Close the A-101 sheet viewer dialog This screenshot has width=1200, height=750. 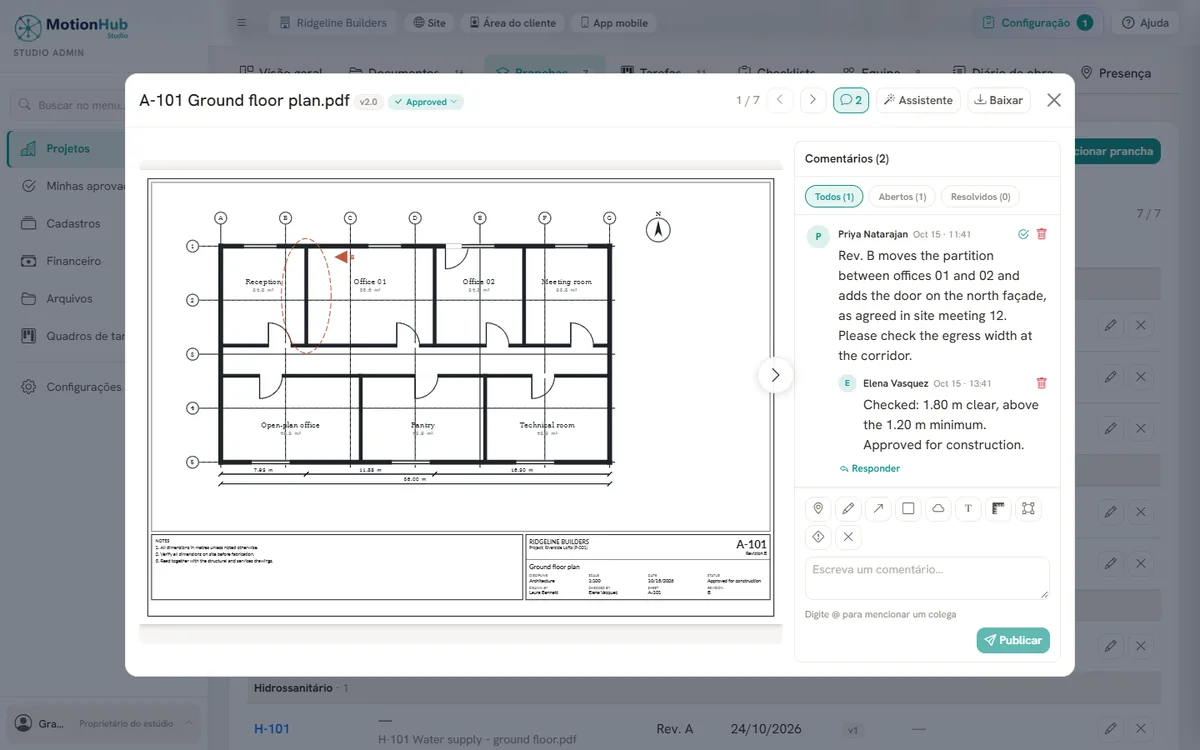coord(1054,100)
